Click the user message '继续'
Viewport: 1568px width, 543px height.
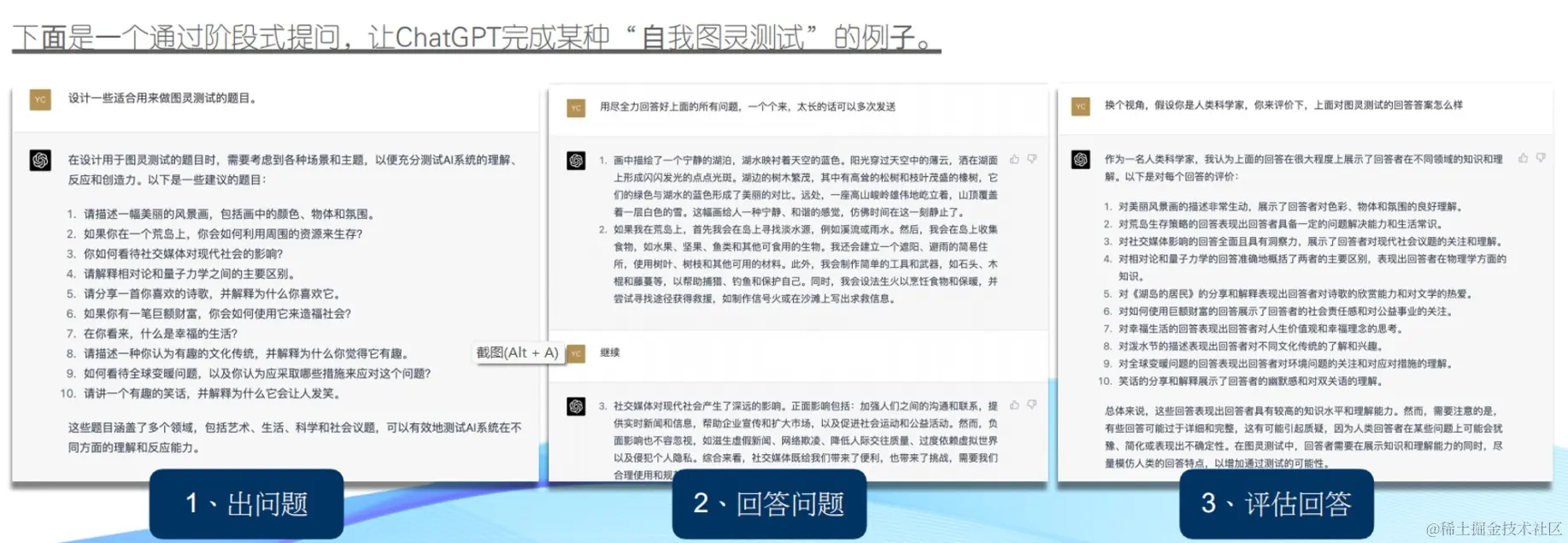click(x=610, y=352)
